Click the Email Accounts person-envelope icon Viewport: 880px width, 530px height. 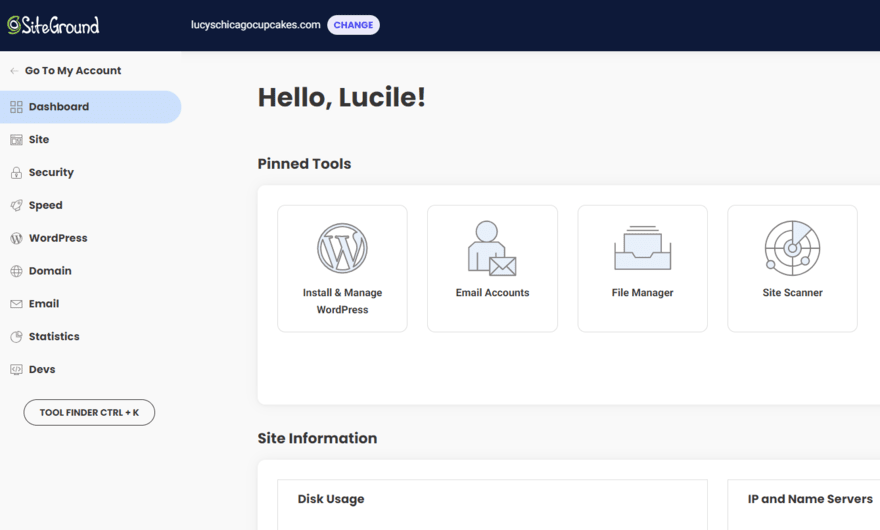(x=492, y=248)
